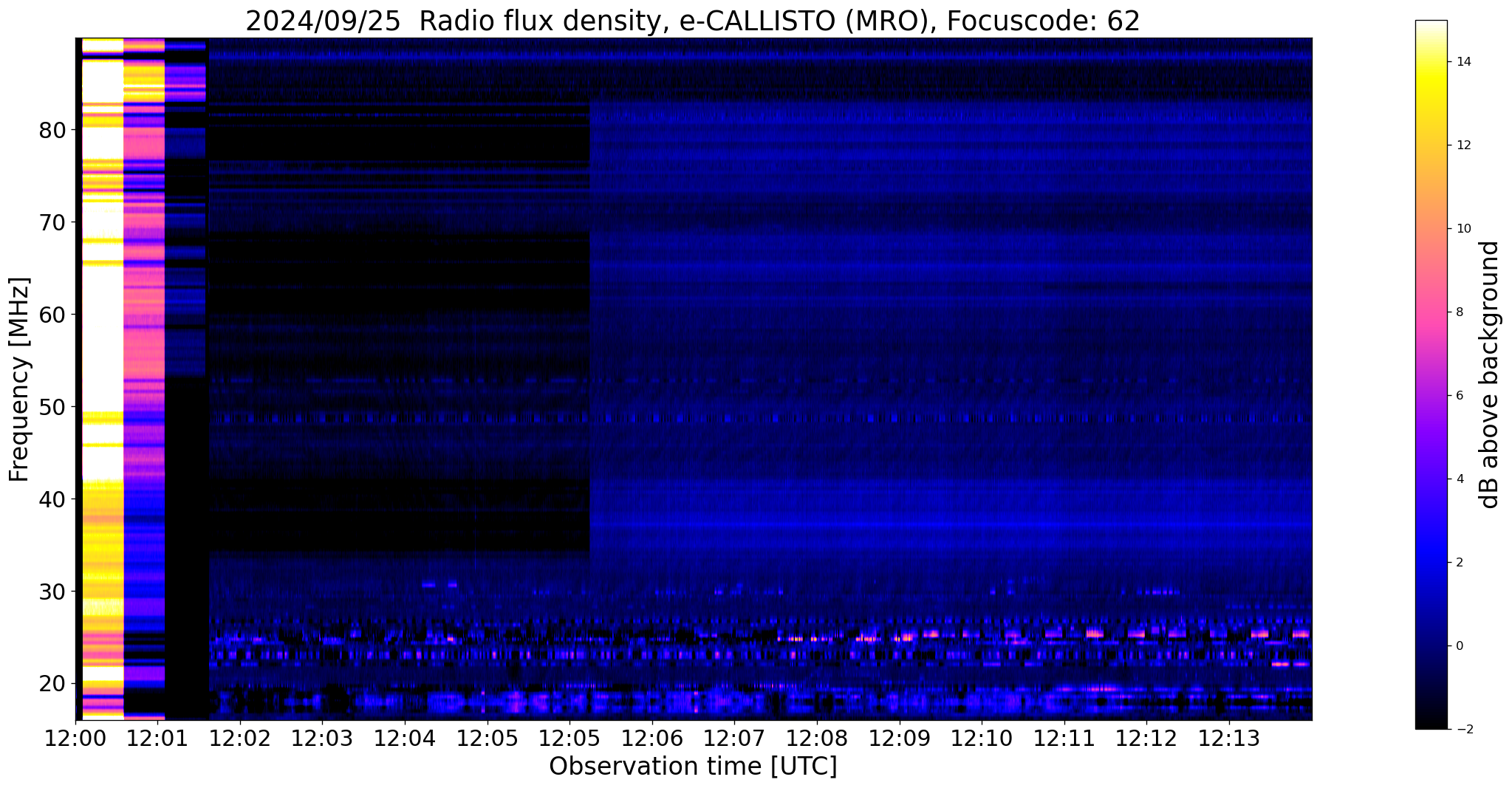Click the 70 MHz frequency tick label
This screenshot has height=788, width=1512.
[x=52, y=222]
